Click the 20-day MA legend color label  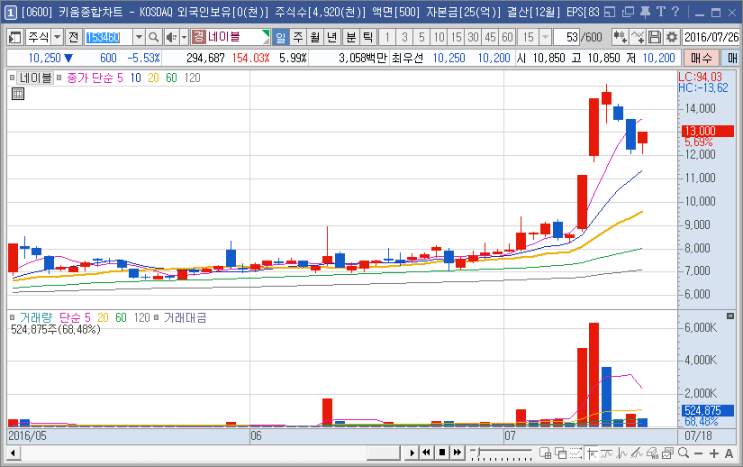(154, 78)
